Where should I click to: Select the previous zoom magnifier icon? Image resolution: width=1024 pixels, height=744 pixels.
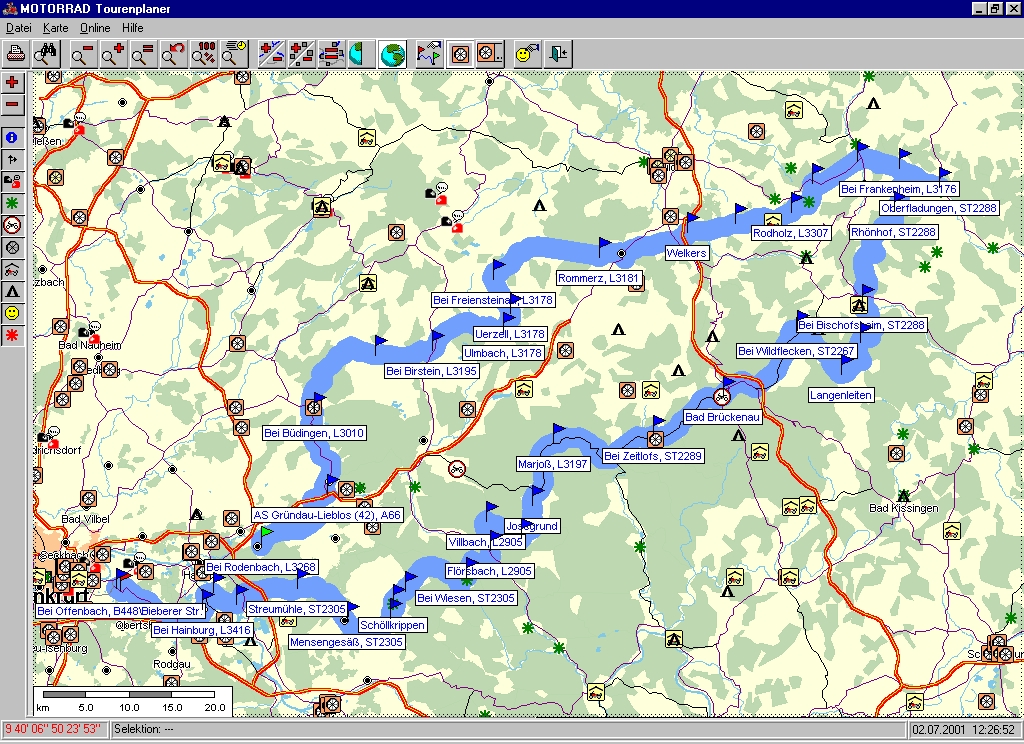coord(174,54)
